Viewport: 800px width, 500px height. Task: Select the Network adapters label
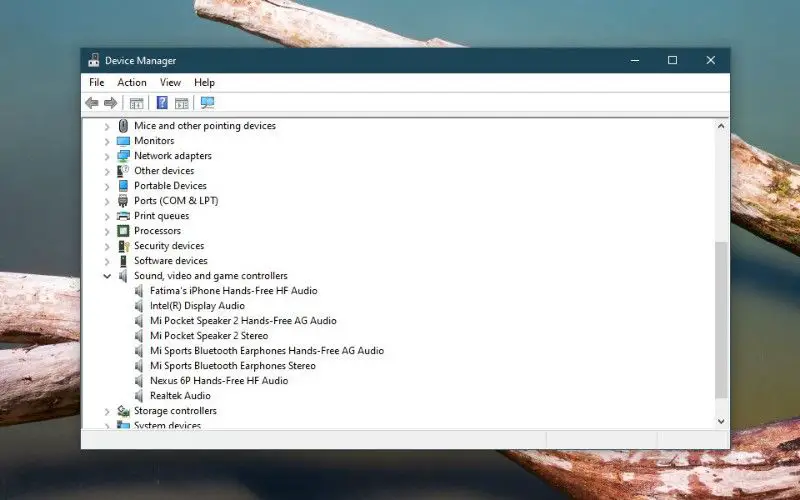[x=172, y=156]
